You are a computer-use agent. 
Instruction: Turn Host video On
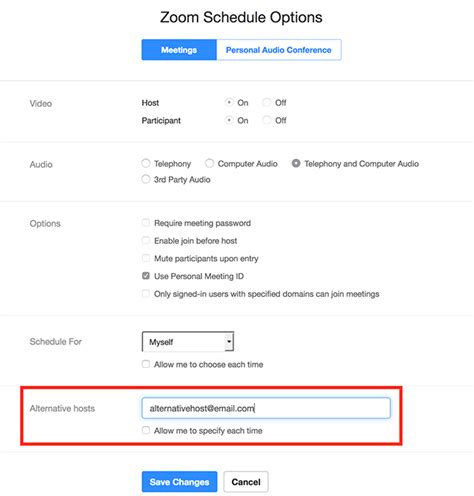click(x=229, y=102)
